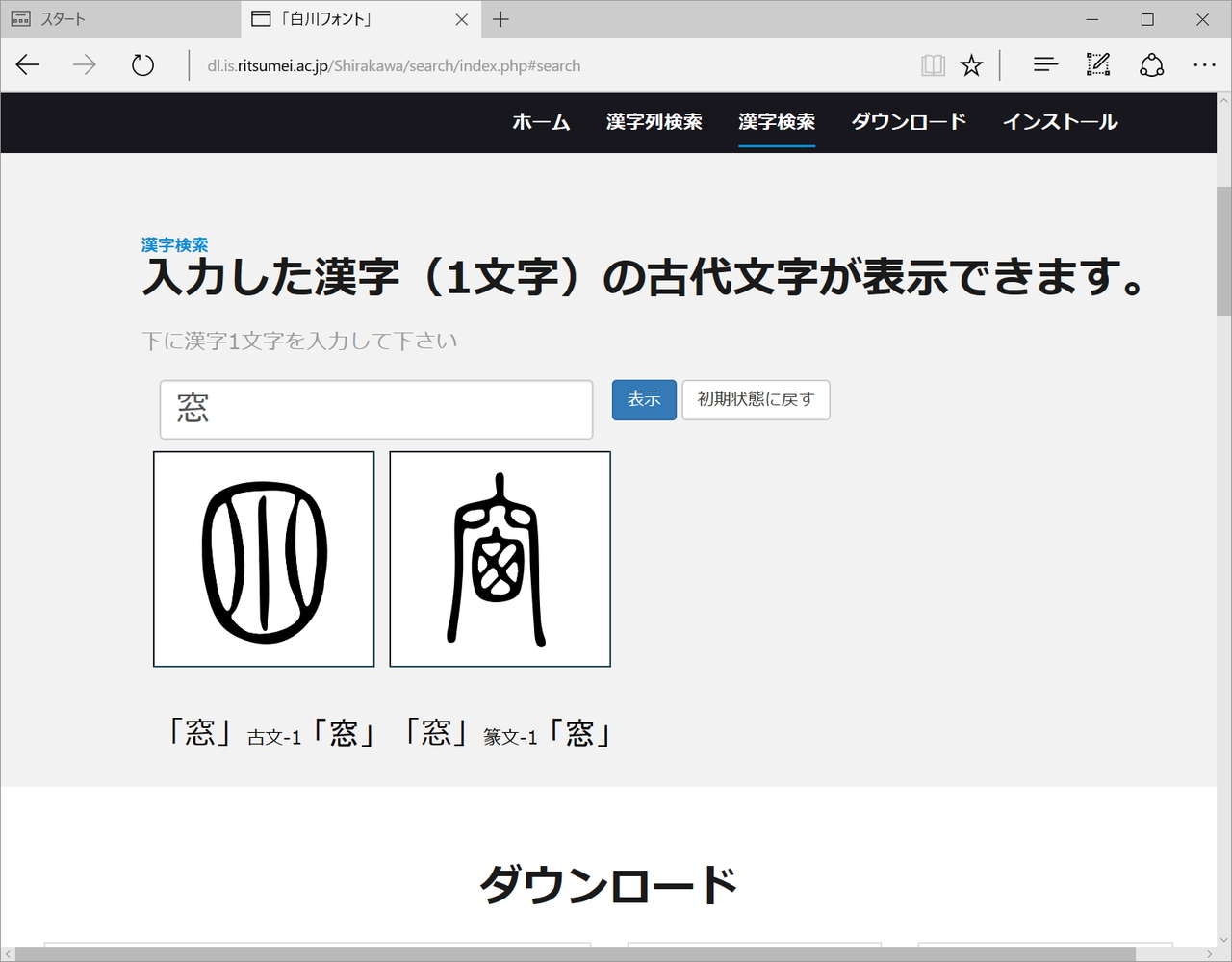Open the More options menu
This screenshot has width=1232, height=962.
[1204, 64]
